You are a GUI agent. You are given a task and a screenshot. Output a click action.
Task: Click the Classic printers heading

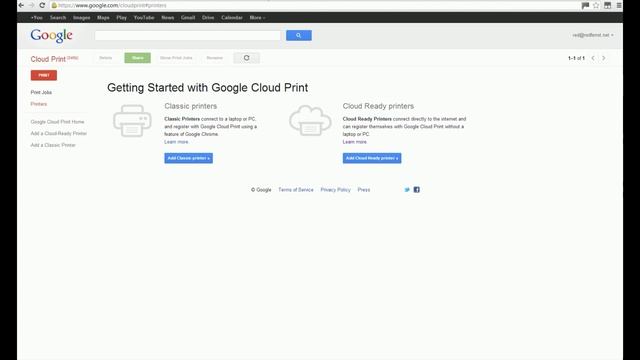[x=191, y=106]
